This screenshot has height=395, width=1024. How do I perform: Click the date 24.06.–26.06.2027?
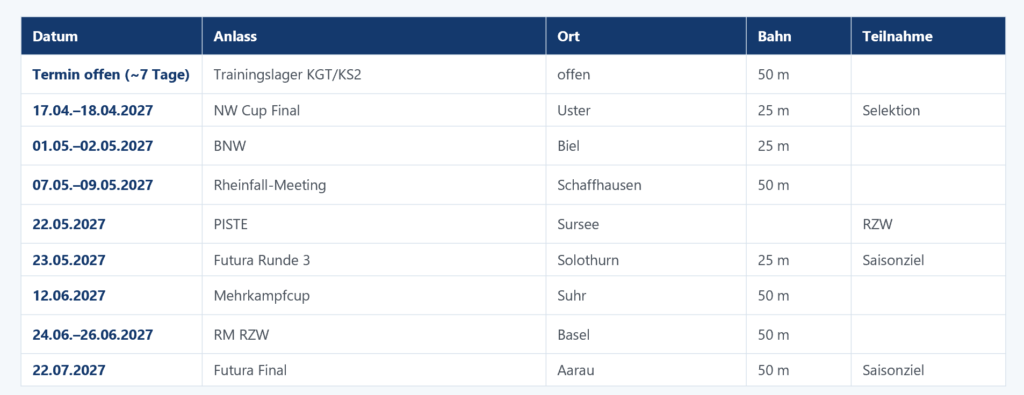point(93,335)
